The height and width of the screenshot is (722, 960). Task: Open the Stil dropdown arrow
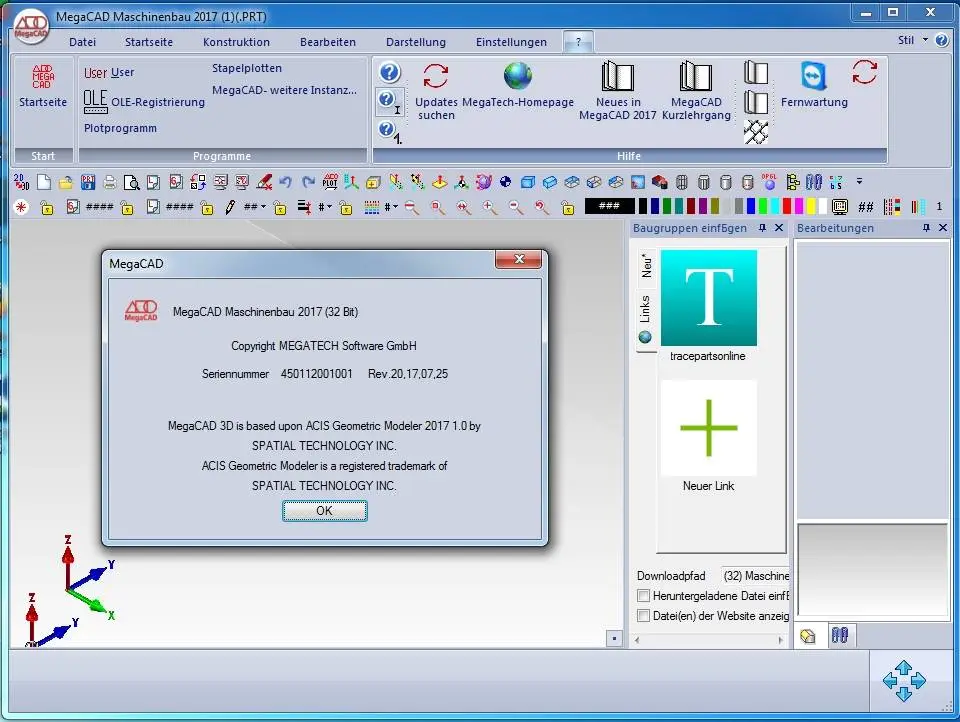coord(925,40)
